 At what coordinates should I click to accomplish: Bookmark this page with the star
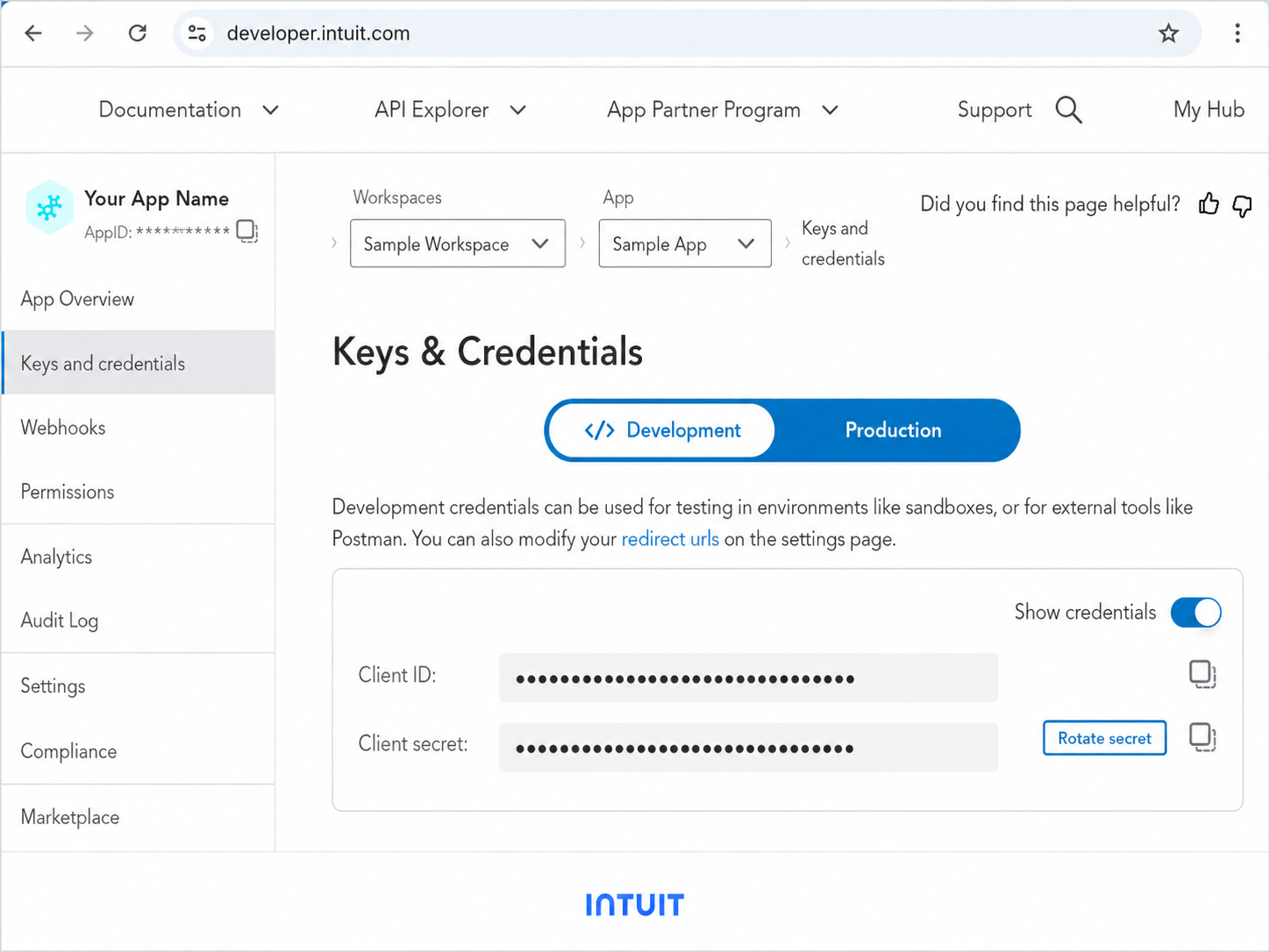point(1168,33)
